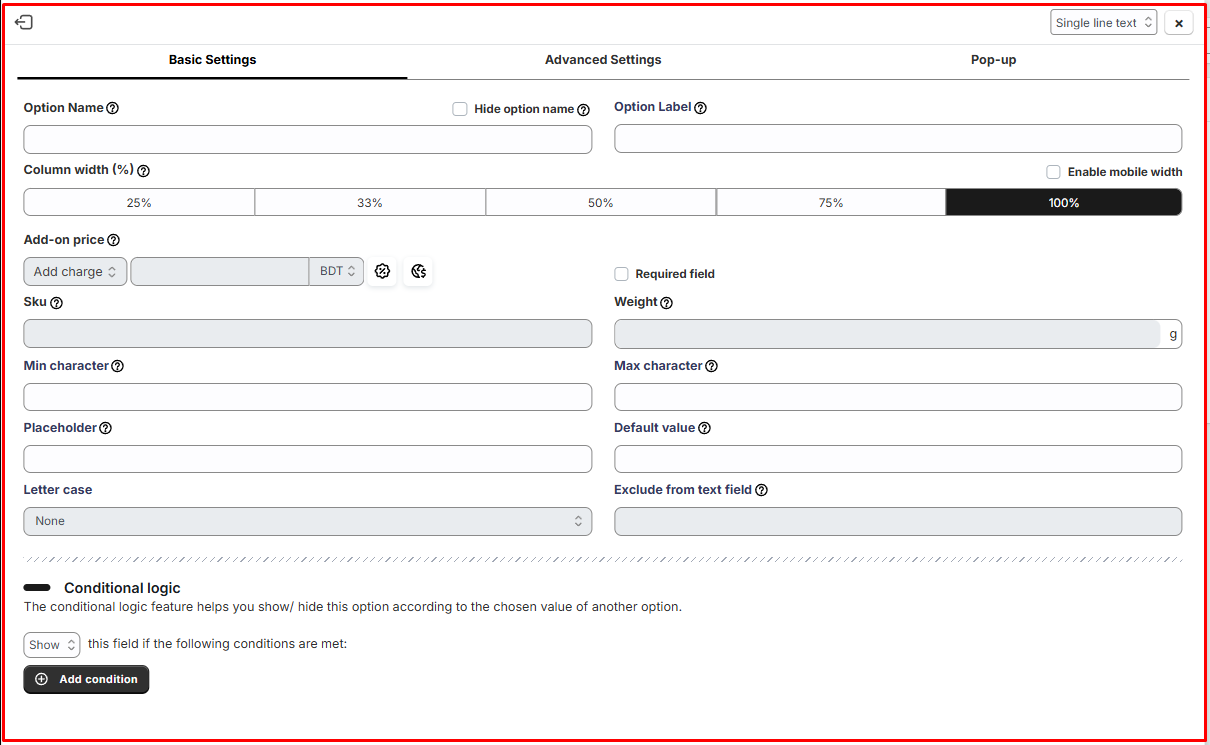Mark the option as Required field

[x=621, y=274]
